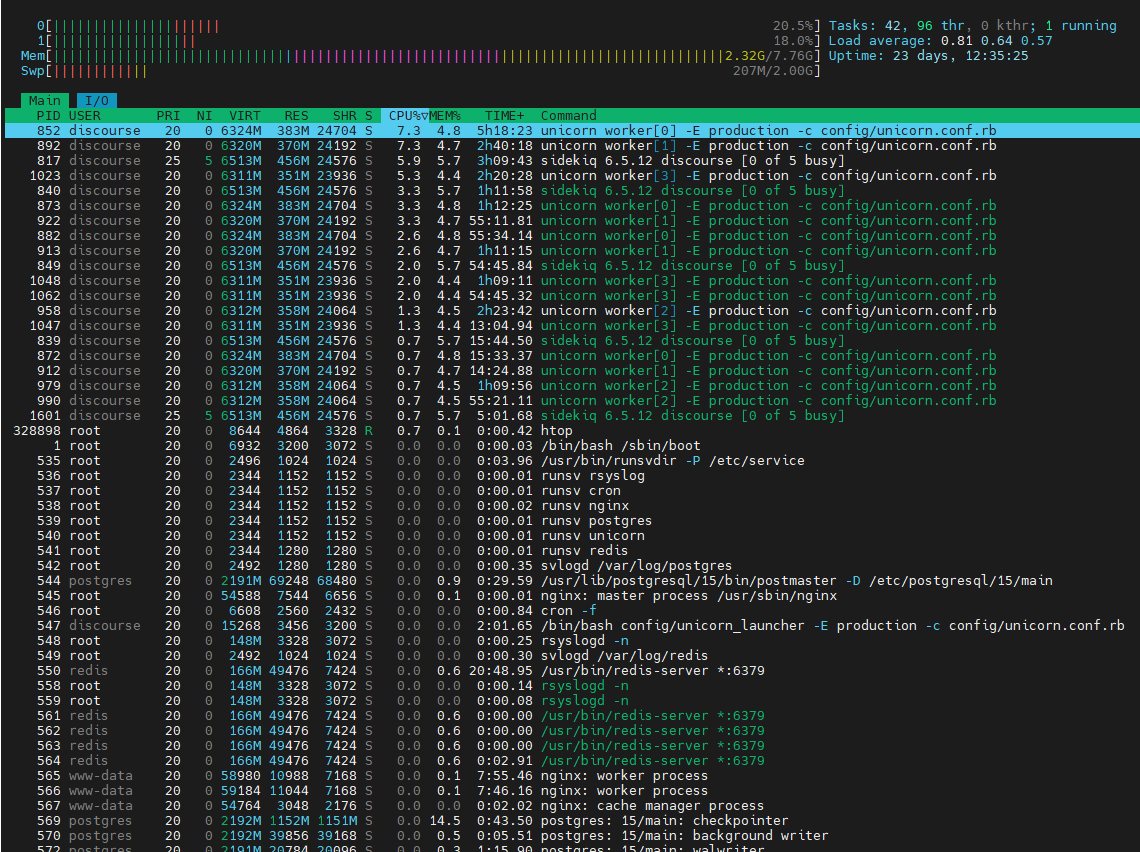The width and height of the screenshot is (1140, 852).
Task: Select process row PID 892
Action: tap(570, 145)
